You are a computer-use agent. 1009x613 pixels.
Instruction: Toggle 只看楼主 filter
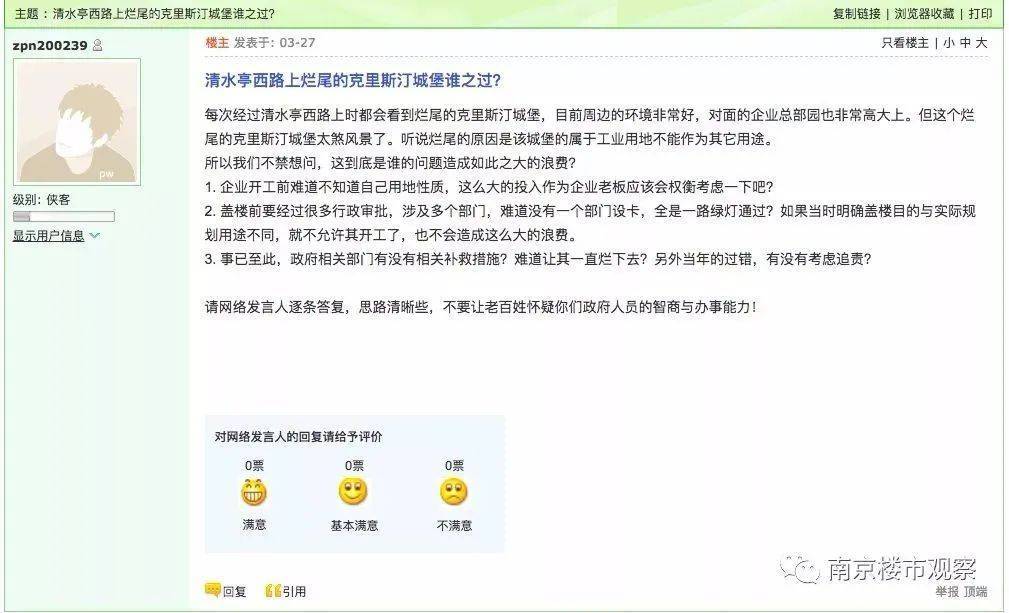(x=905, y=42)
